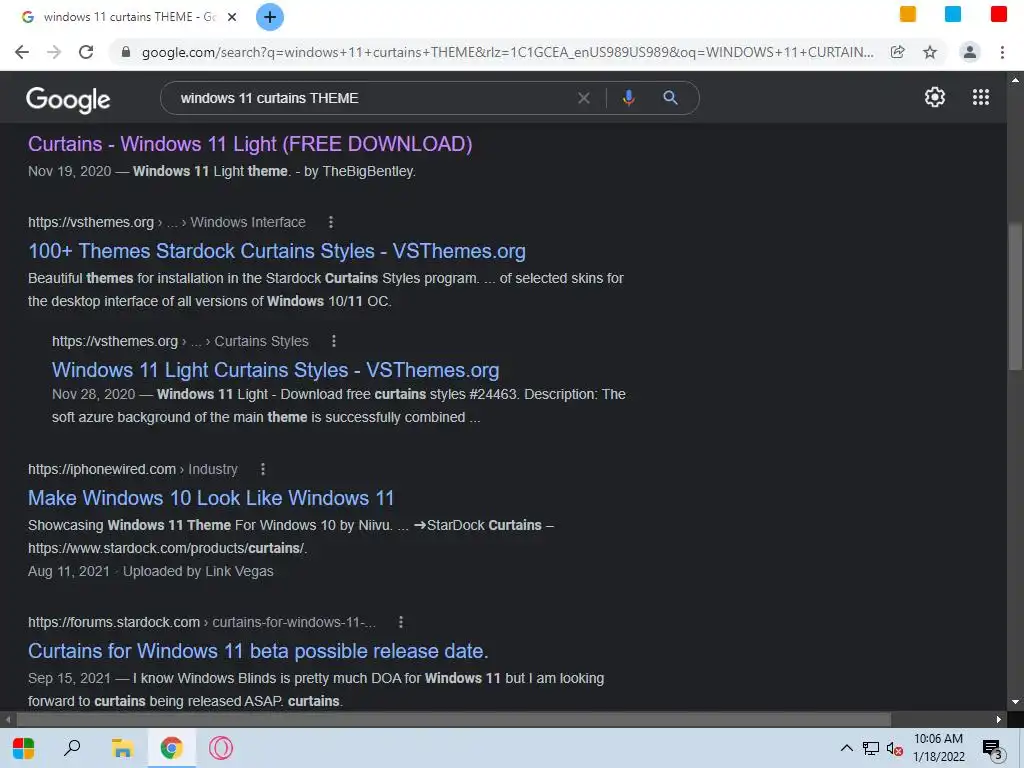This screenshot has width=1024, height=768.
Task: Open options for vsthemes.org Curtains Styles result
Action: 334,341
